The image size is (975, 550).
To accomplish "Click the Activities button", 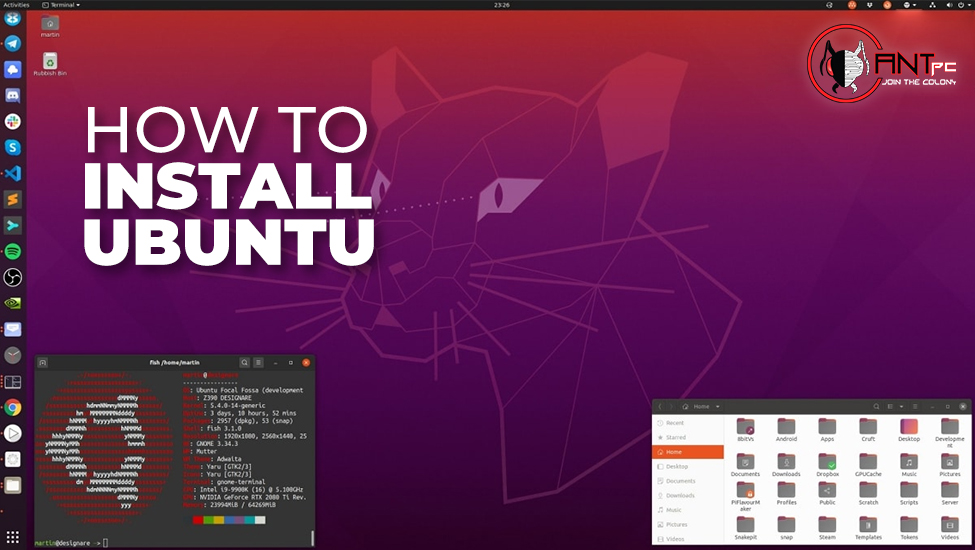I will tap(16, 4).
